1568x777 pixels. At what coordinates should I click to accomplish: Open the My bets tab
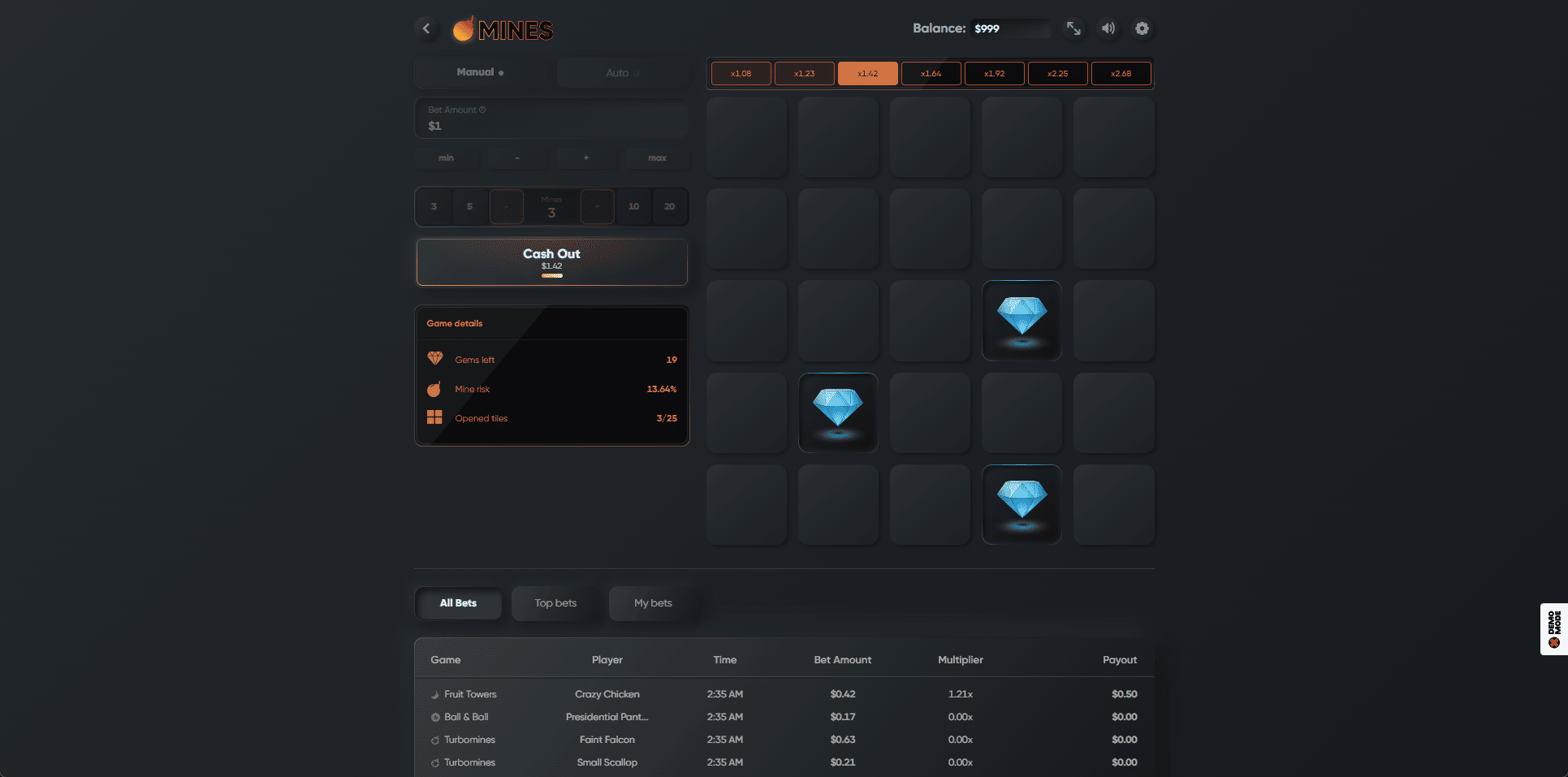click(x=653, y=603)
